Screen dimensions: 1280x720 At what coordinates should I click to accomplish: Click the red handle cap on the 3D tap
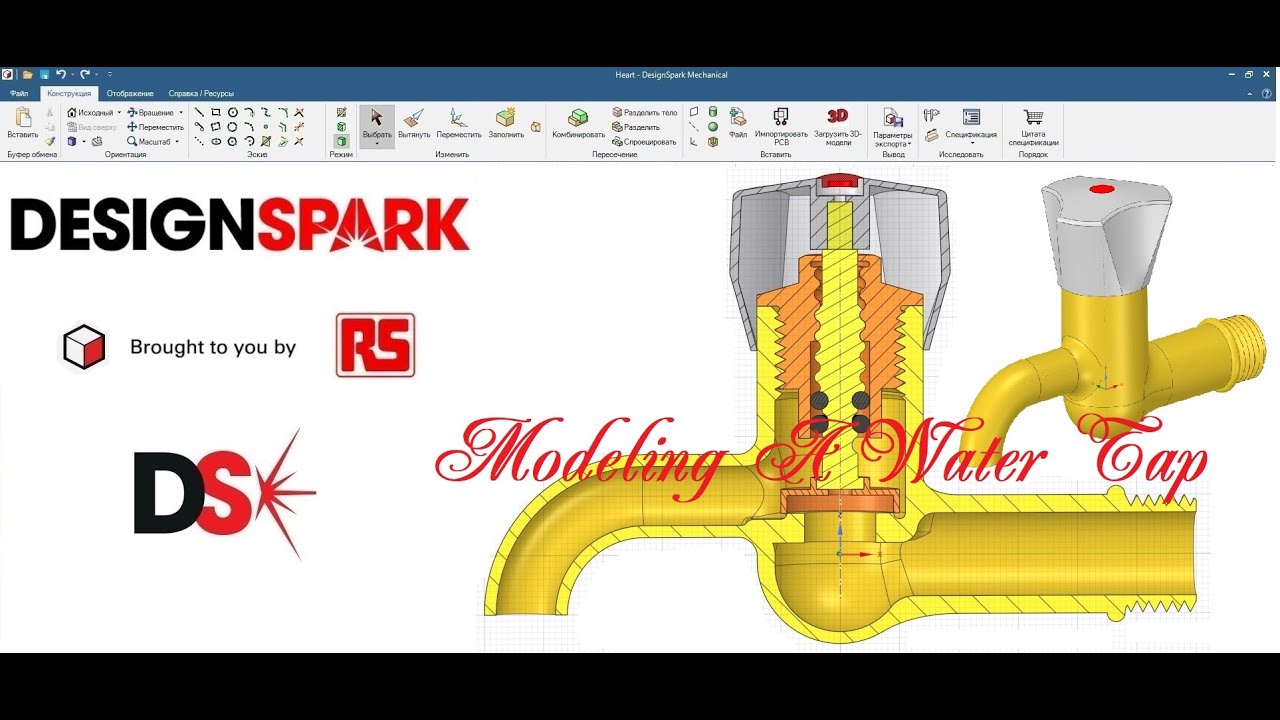click(x=1101, y=188)
